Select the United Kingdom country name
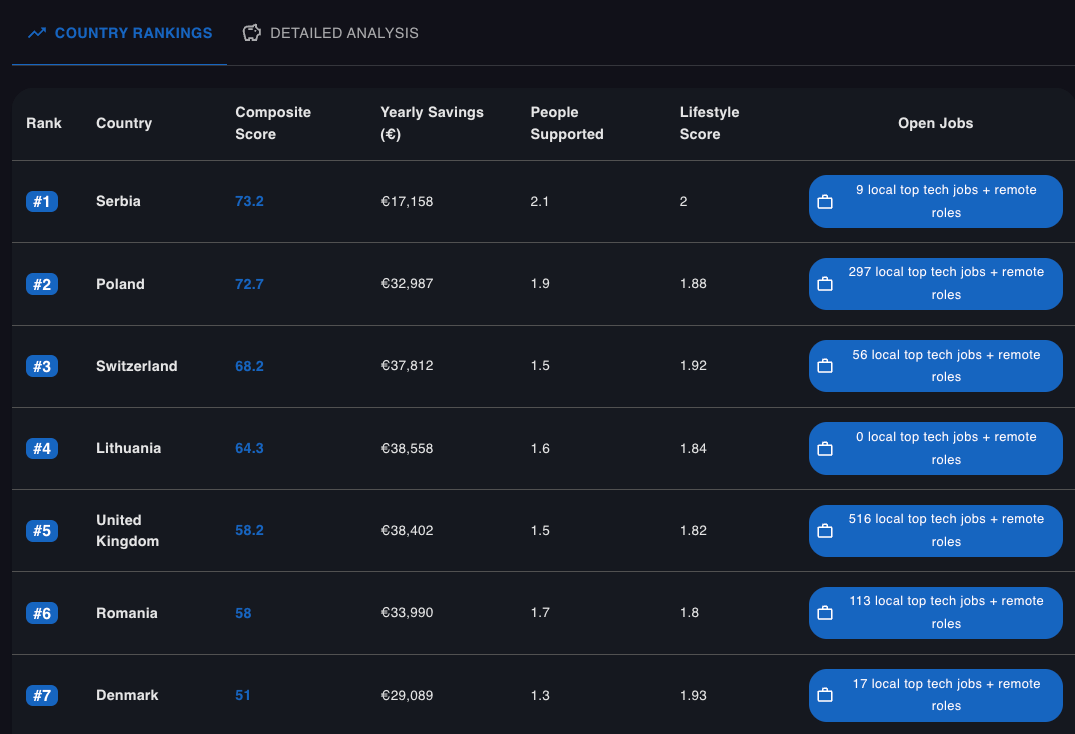This screenshot has height=734, width=1075. point(128,530)
